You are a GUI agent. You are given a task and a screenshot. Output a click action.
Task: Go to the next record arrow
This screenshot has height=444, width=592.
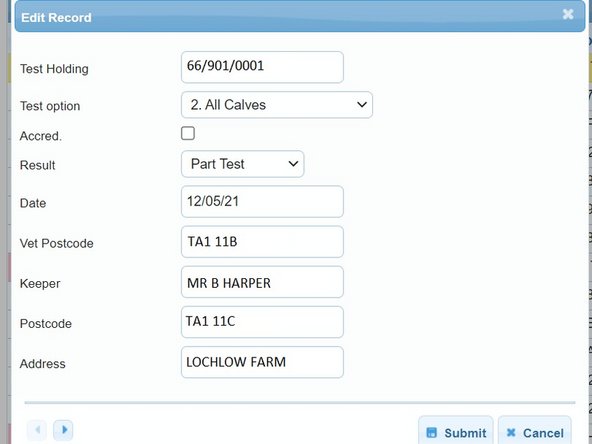click(63, 430)
